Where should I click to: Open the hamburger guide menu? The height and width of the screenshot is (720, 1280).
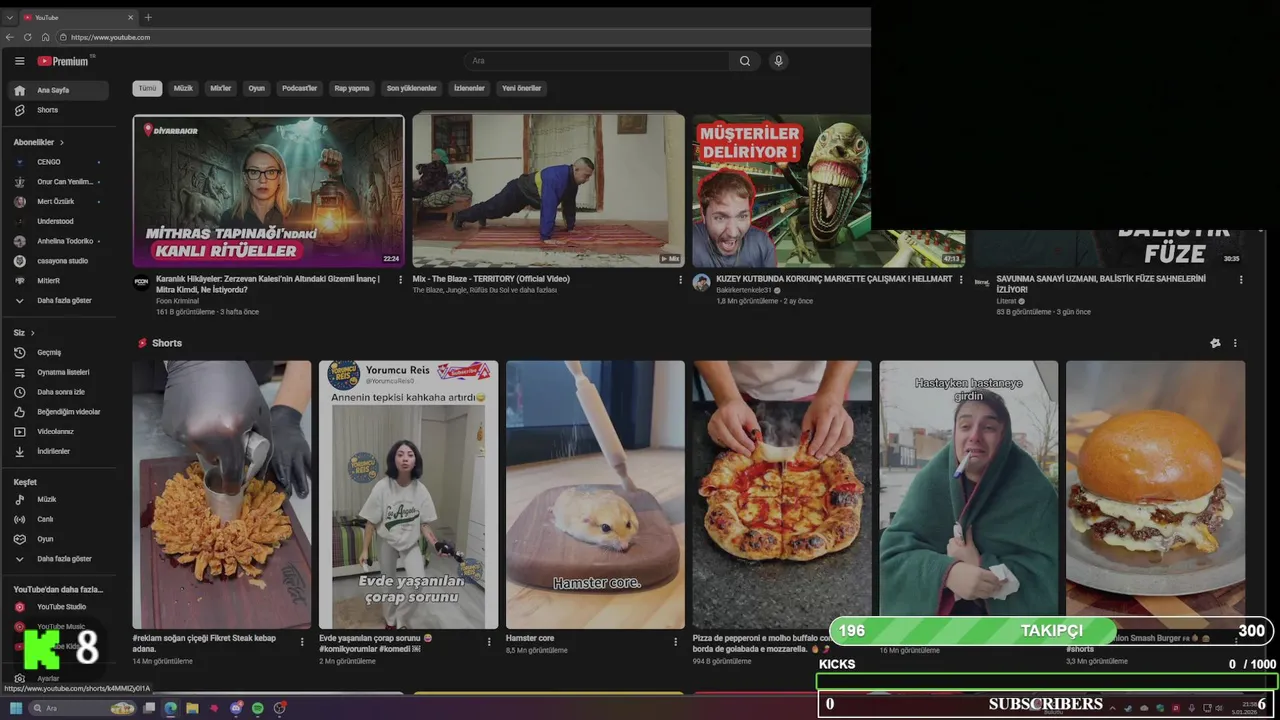(x=19, y=61)
